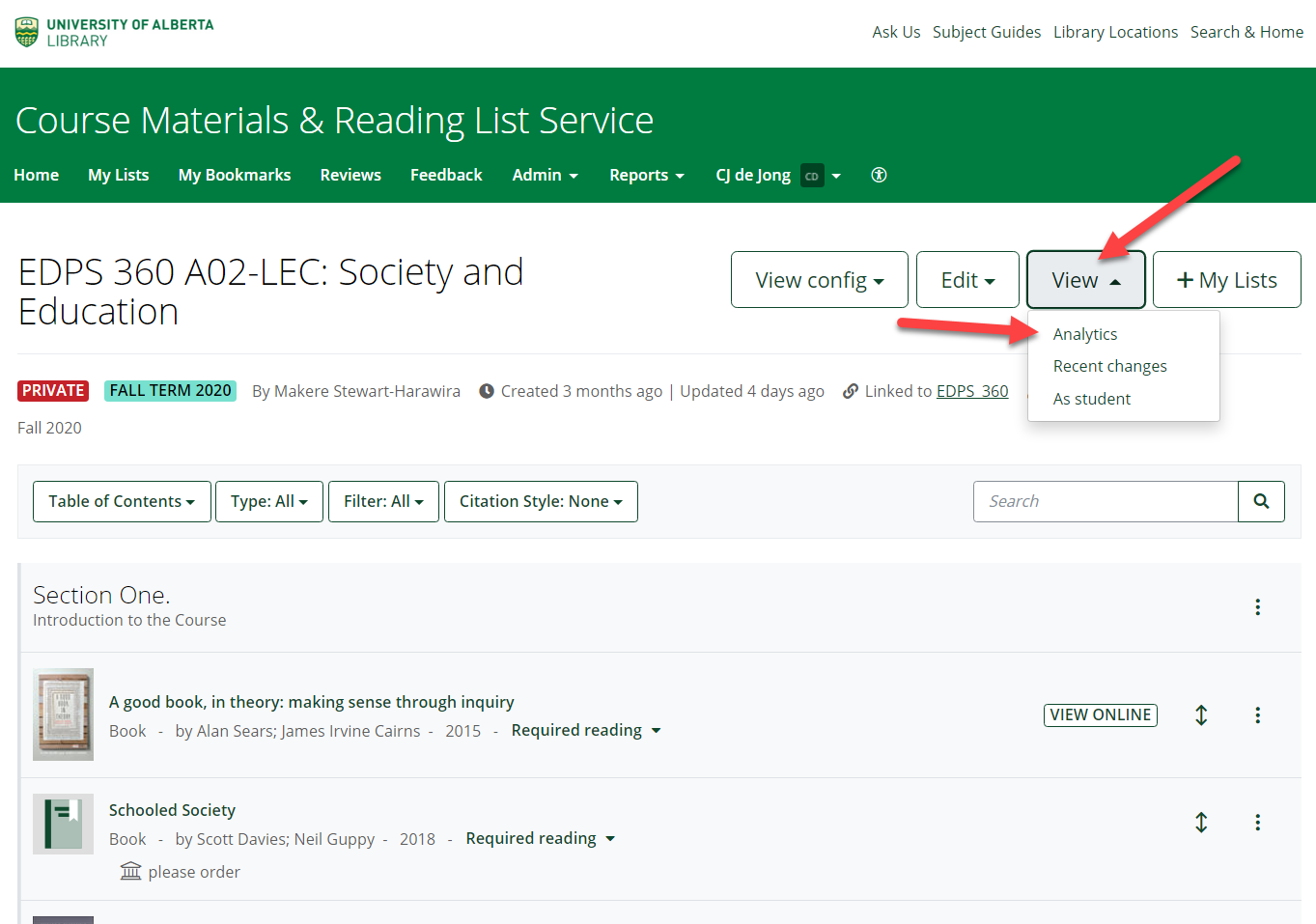This screenshot has width=1316, height=924.
Task: Click the FALL TERM 2020 badge
Action: click(170, 391)
